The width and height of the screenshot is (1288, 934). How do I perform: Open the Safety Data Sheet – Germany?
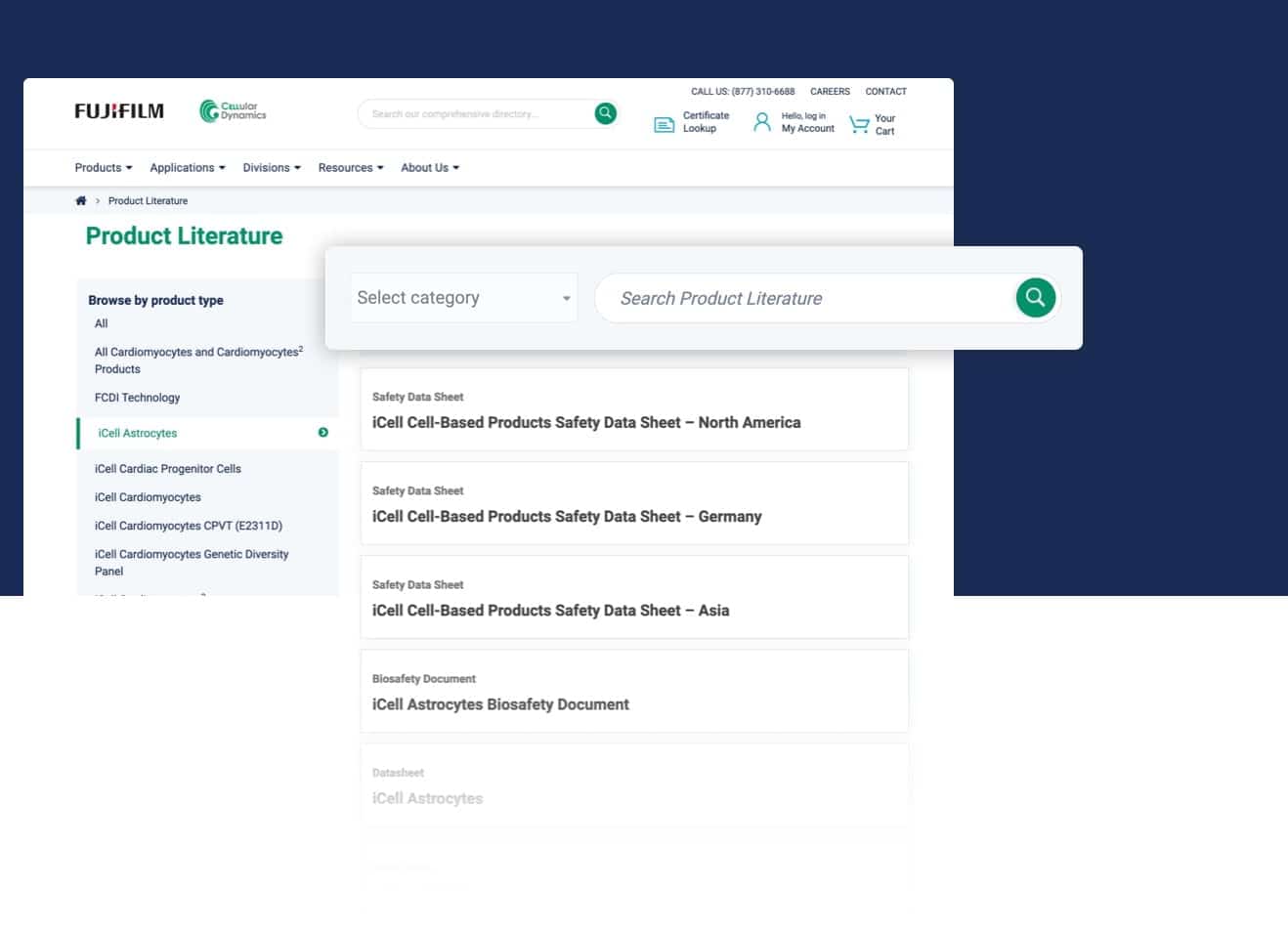pos(634,503)
